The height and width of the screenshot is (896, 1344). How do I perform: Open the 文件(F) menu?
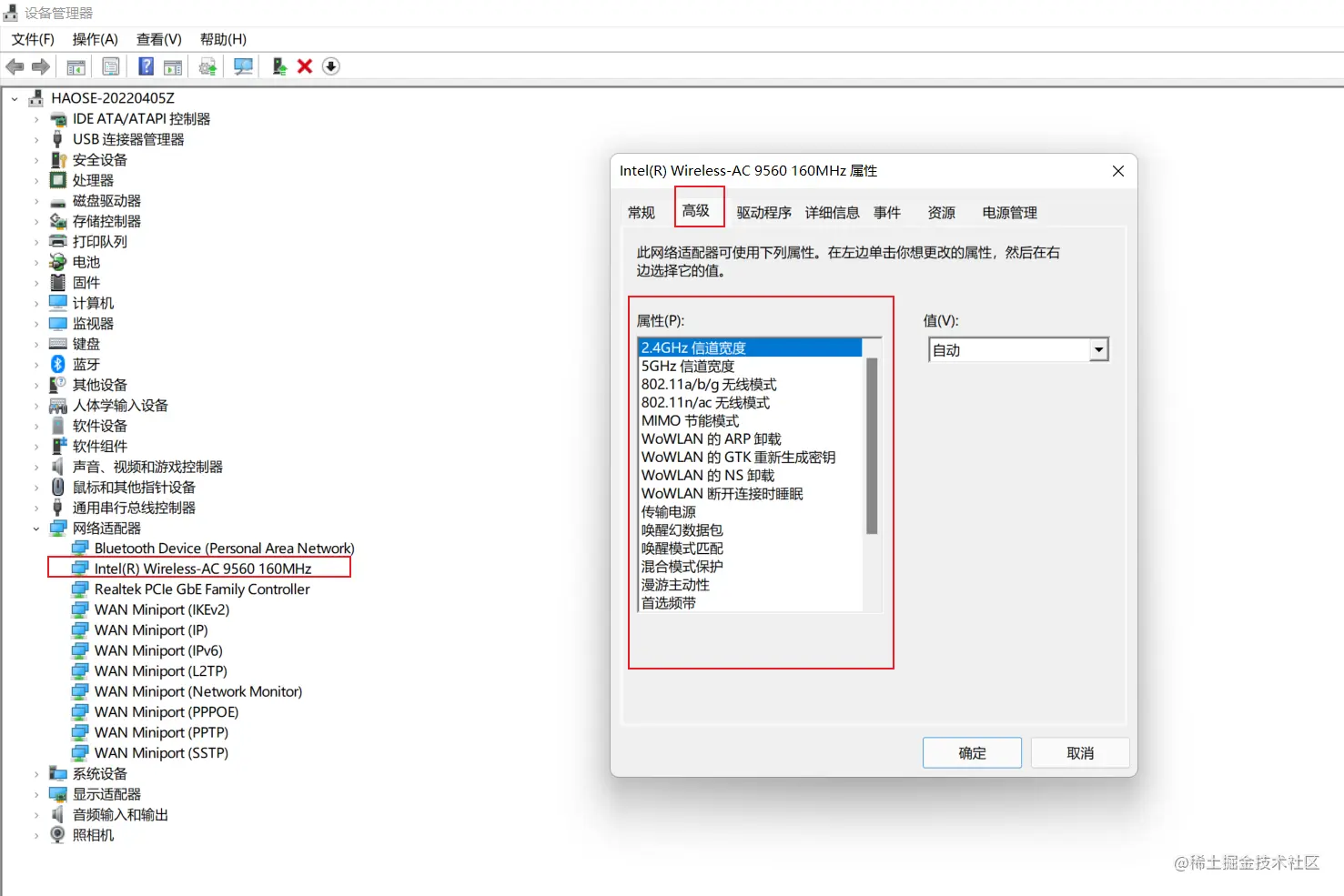(33, 39)
